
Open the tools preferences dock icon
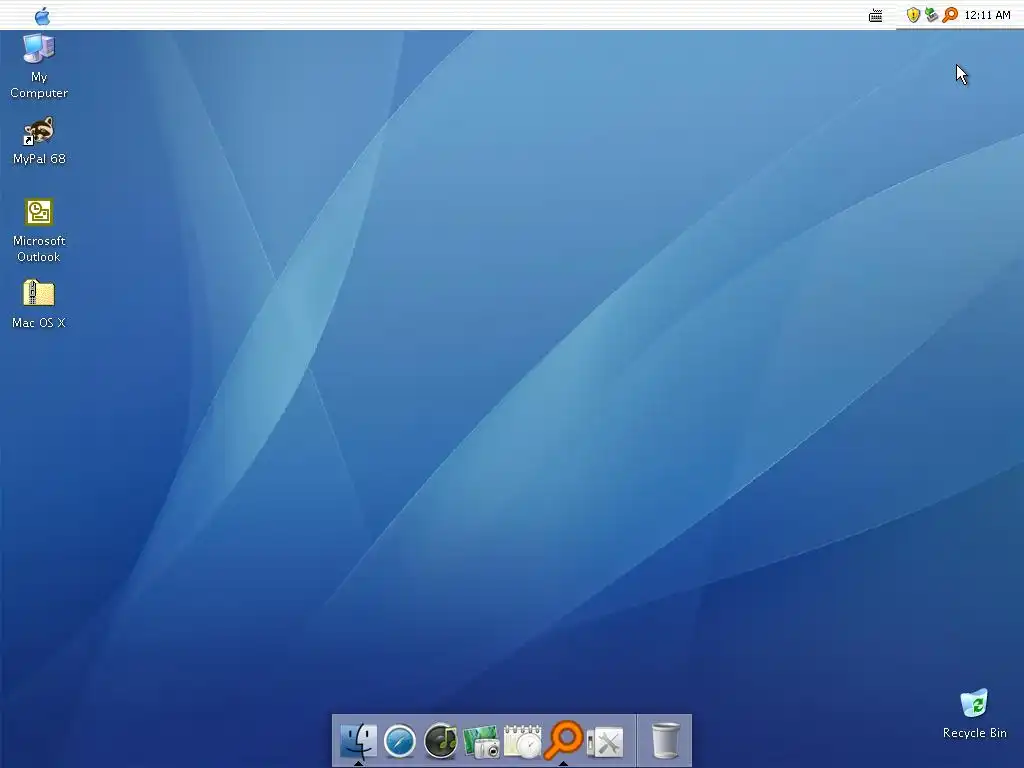(x=605, y=743)
